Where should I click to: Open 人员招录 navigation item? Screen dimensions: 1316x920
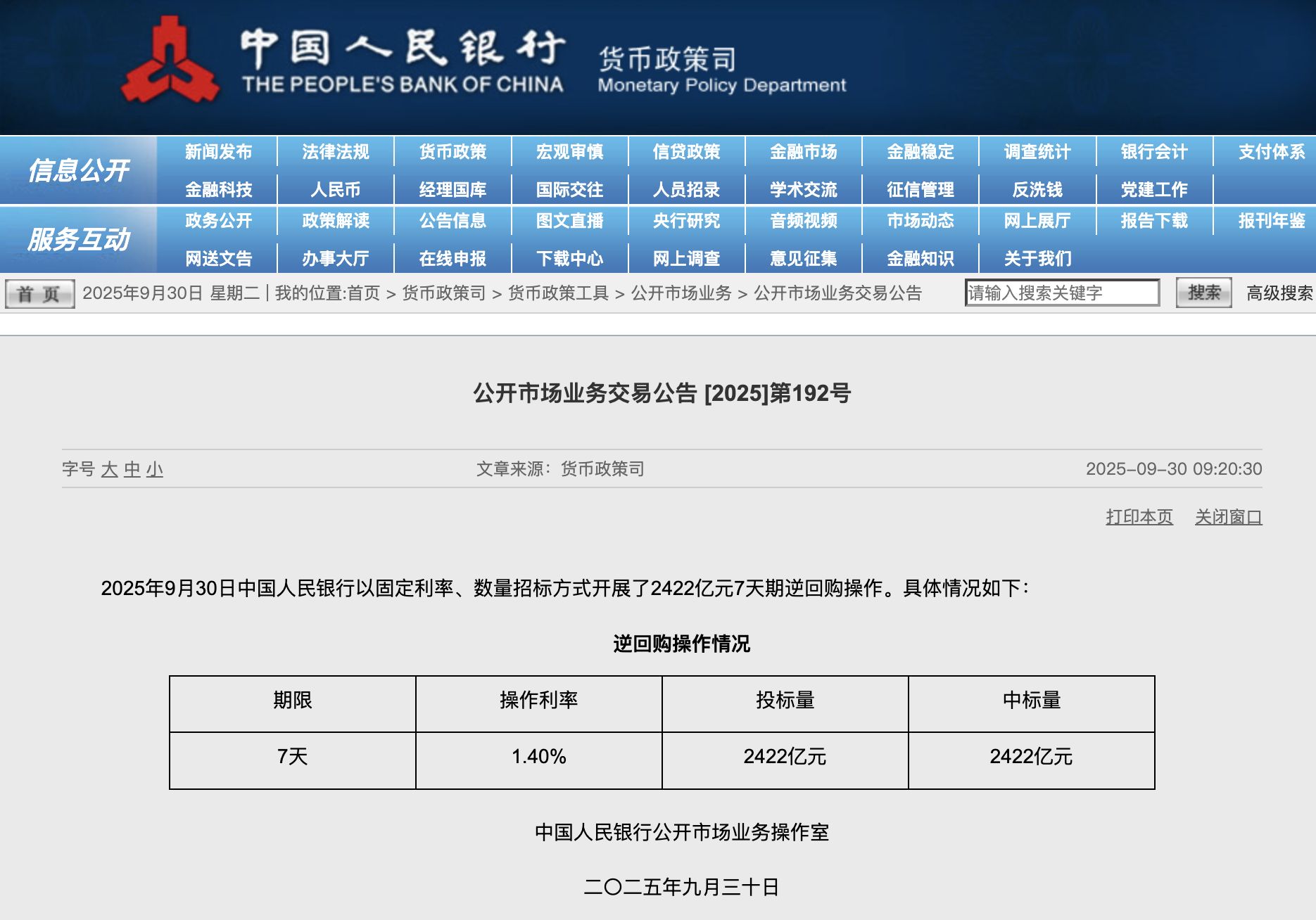tap(686, 189)
